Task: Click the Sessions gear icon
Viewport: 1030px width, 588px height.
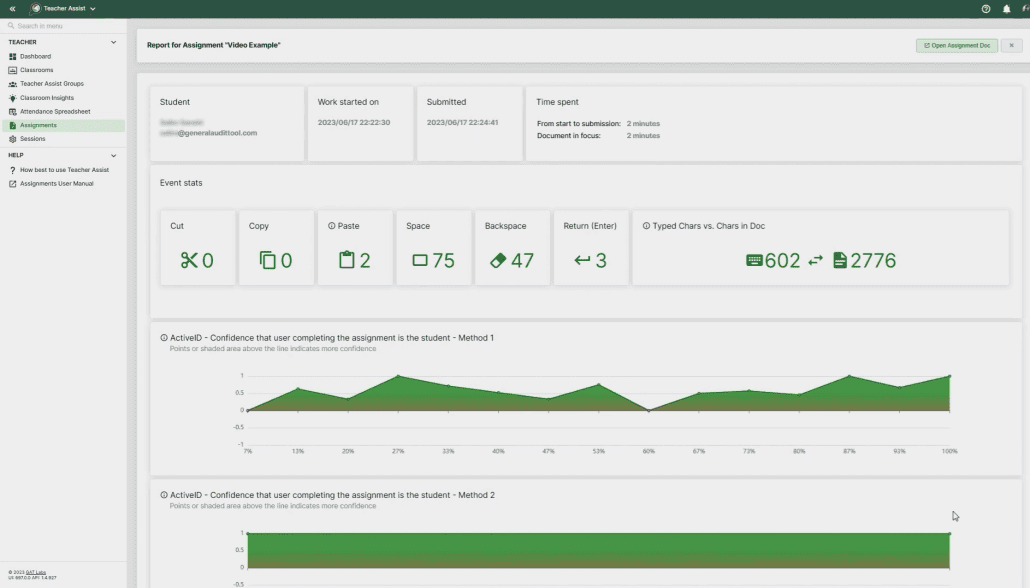Action: [x=12, y=139]
